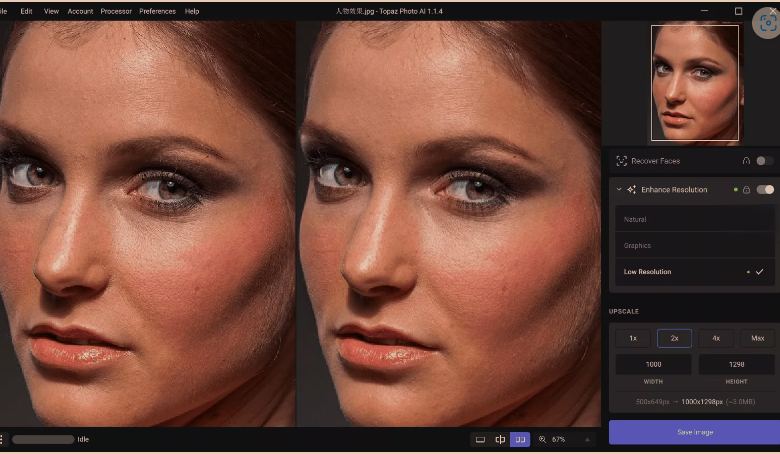
Task: Open the 67% zoom level dropdown
Action: (x=559, y=439)
